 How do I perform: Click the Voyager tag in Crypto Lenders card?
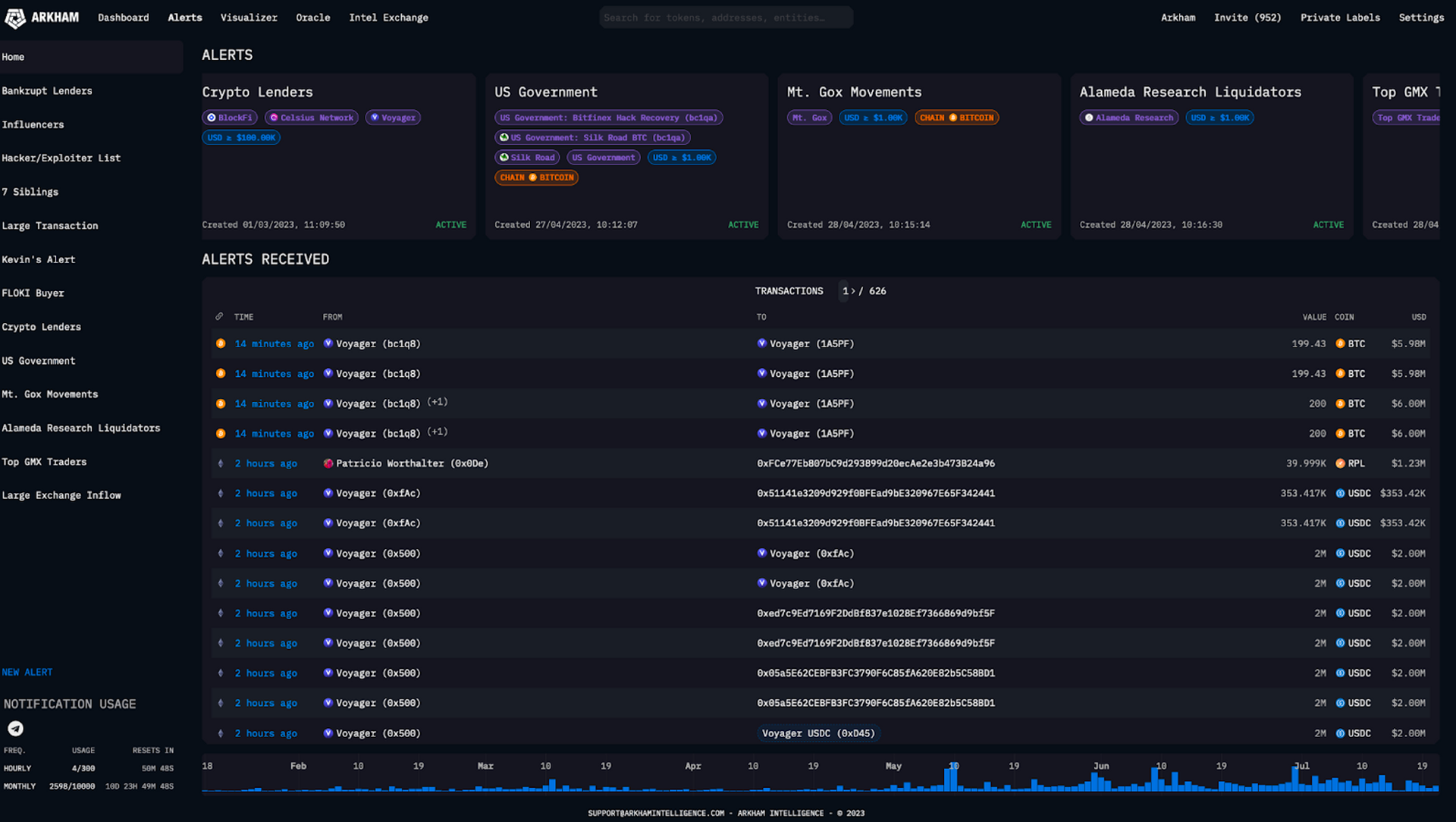tap(394, 118)
